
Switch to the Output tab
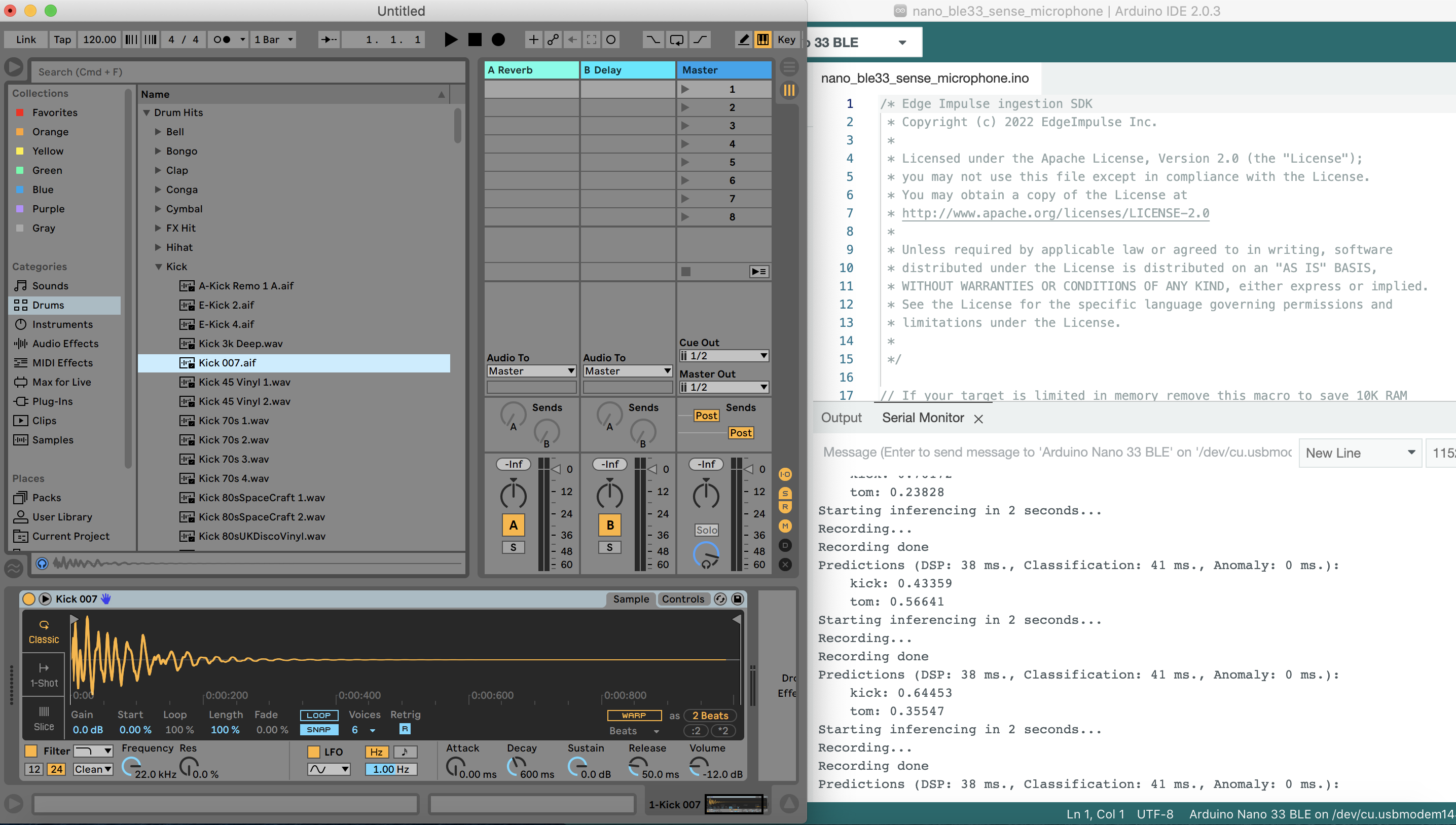coord(841,418)
